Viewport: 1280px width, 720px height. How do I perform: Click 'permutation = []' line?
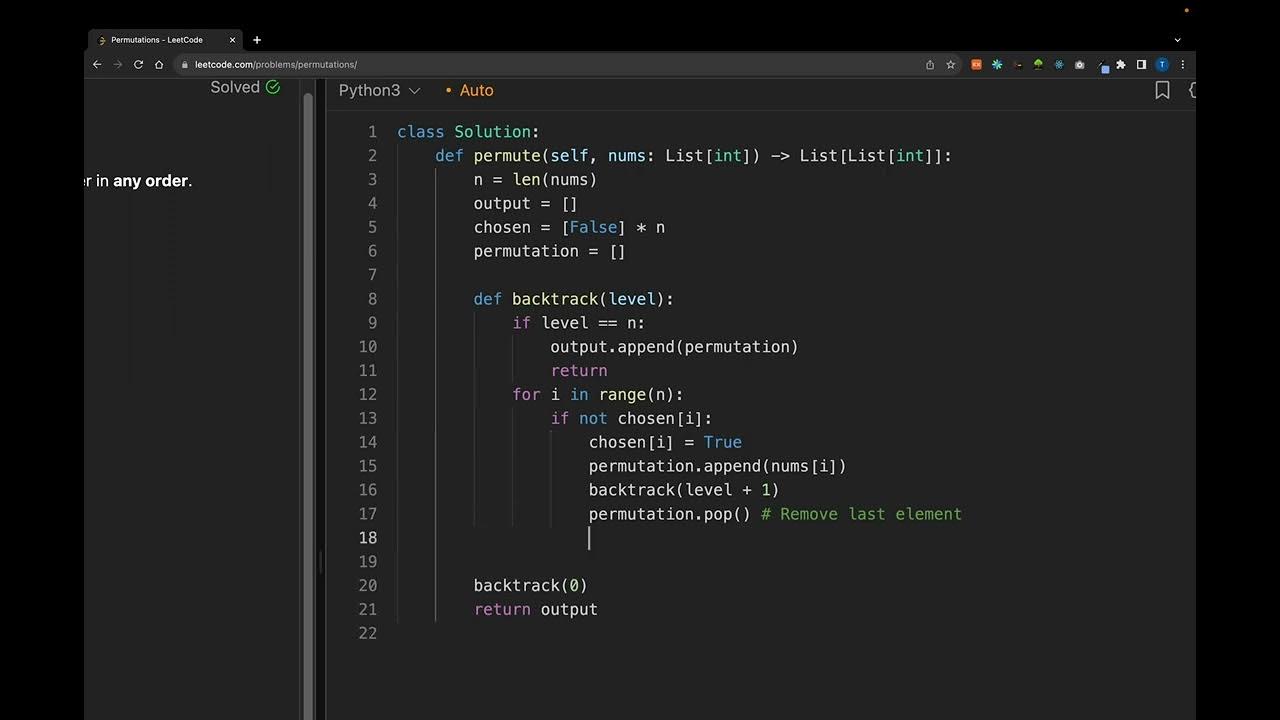tap(550, 252)
